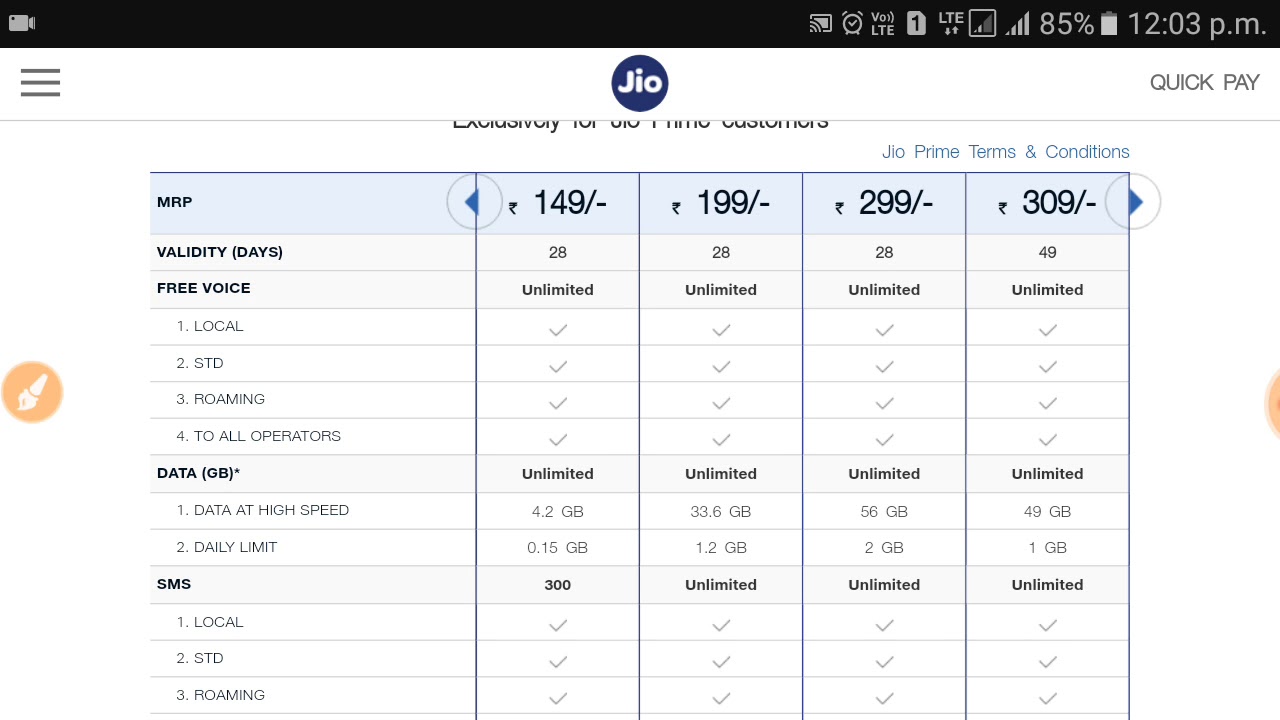
Task: Select the 199/- plan header
Action: tap(721, 203)
